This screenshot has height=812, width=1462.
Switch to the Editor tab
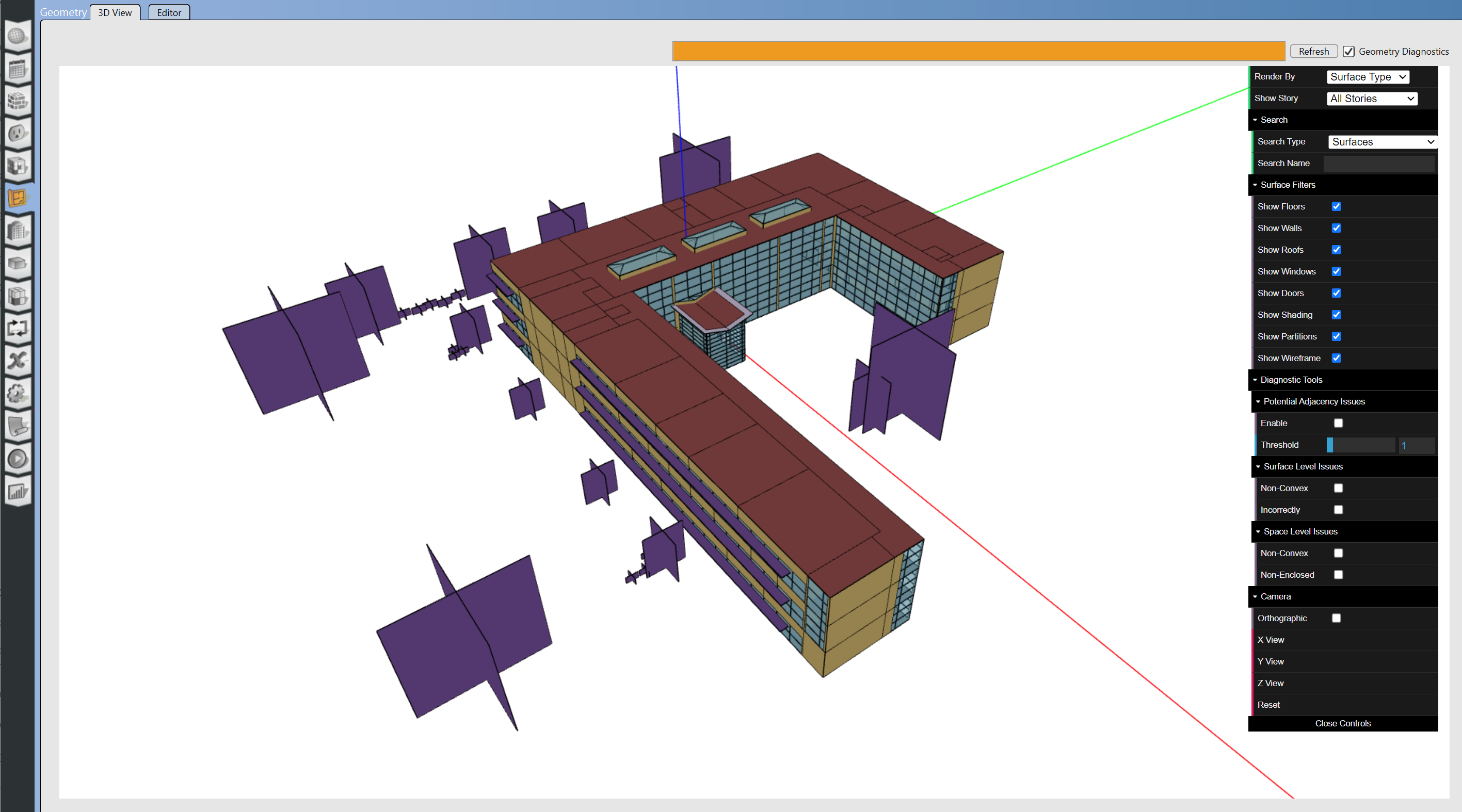tap(169, 12)
